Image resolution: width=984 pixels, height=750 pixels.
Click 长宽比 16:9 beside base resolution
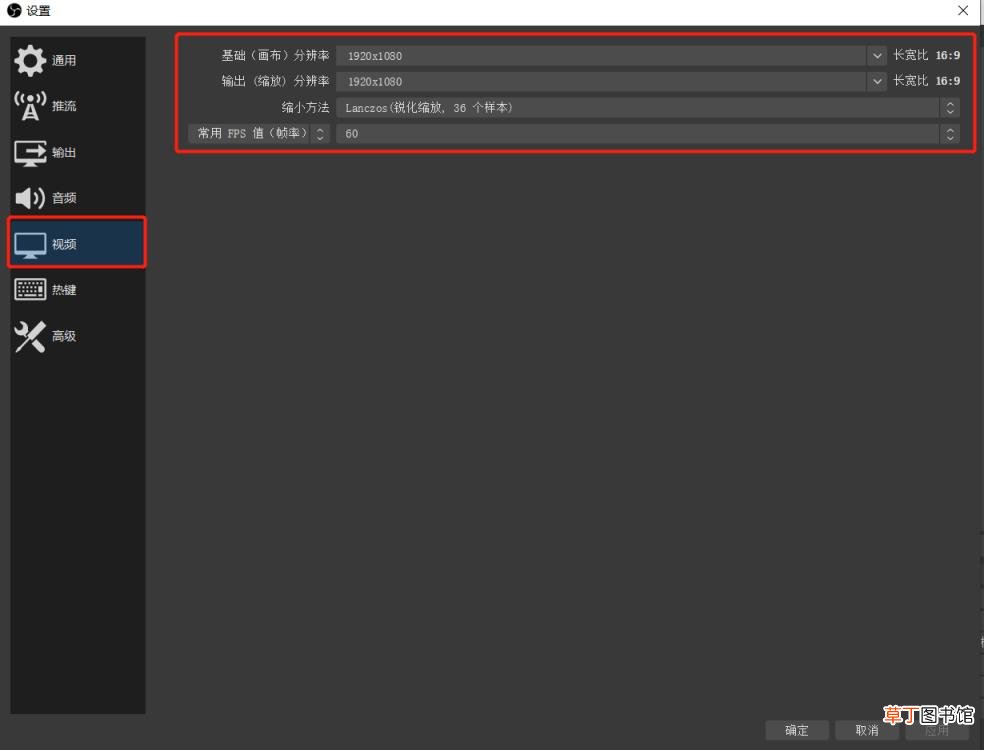point(926,55)
